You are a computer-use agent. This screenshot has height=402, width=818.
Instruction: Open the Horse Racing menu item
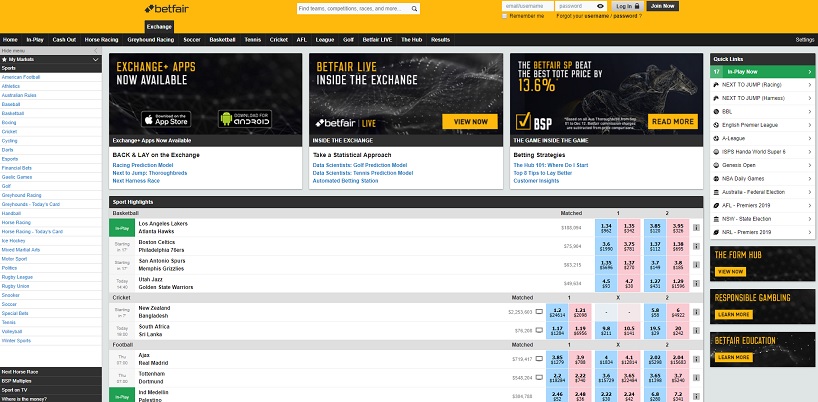coord(102,40)
